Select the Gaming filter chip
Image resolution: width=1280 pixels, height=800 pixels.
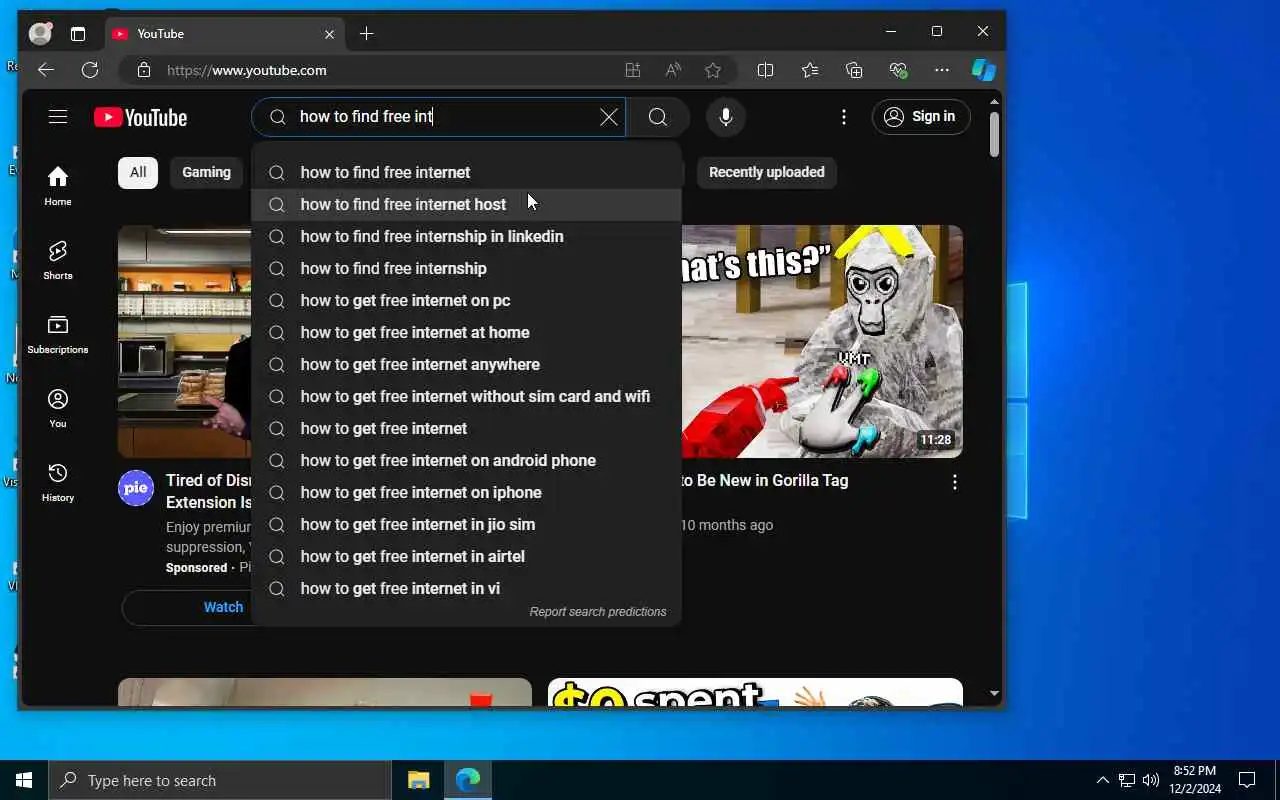(206, 172)
